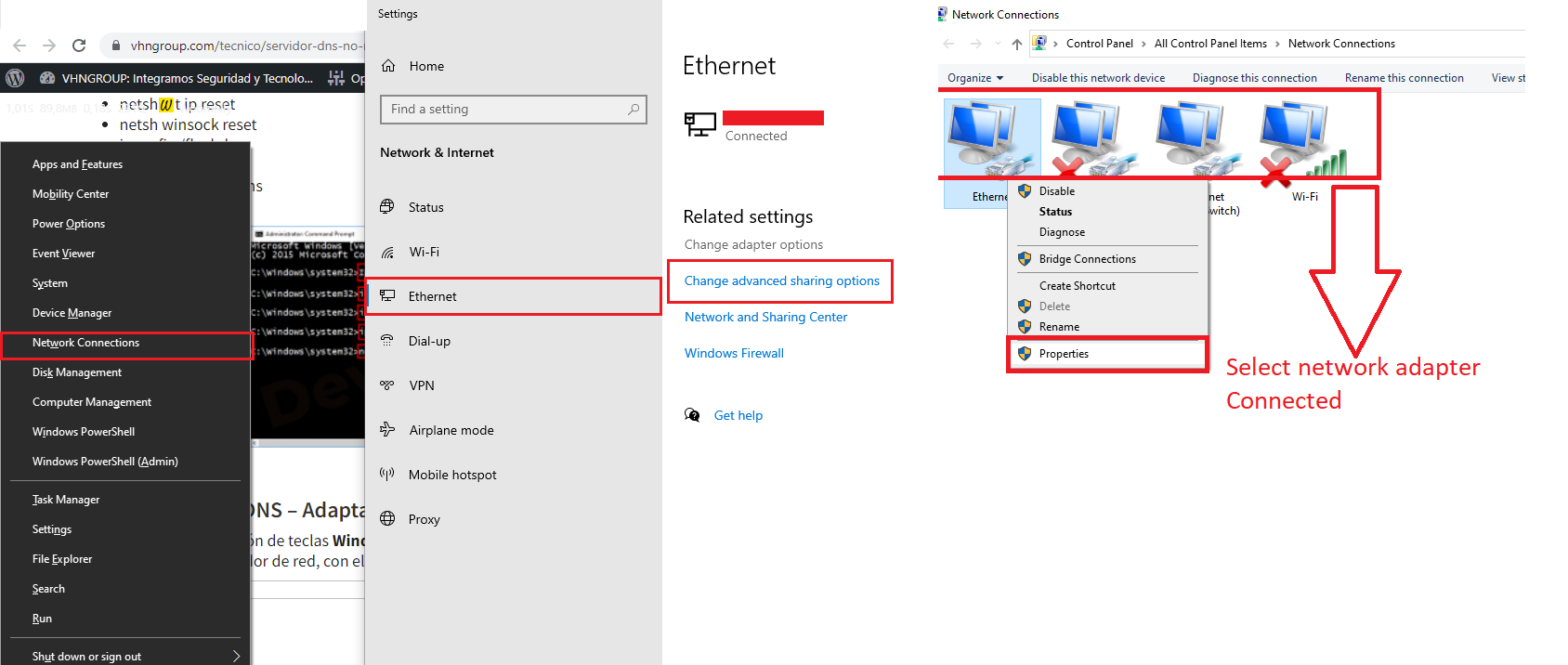The image size is (1568, 665).
Task: Click Change advanced sharing options link
Action: click(782, 280)
